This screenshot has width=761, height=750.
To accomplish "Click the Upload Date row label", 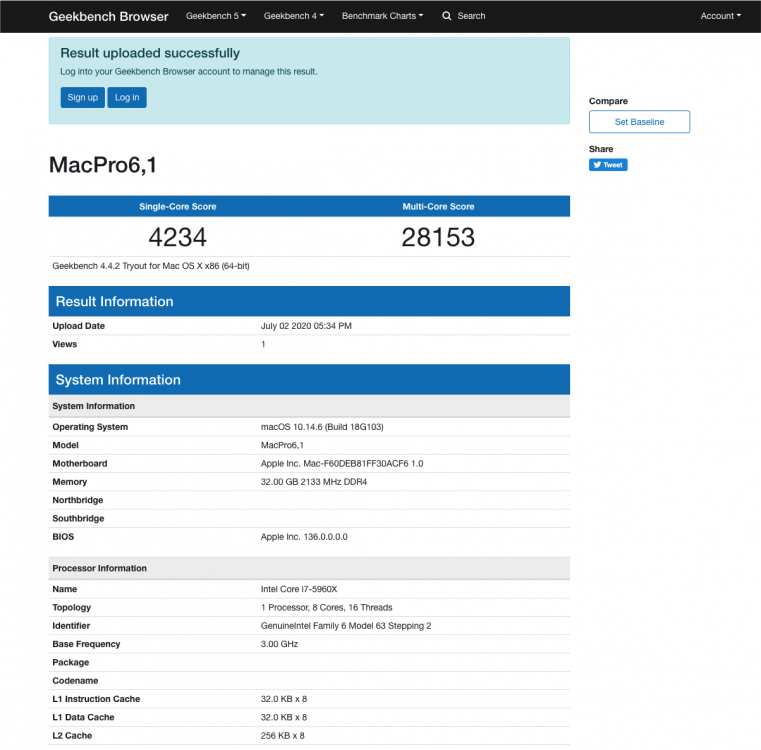I will [x=79, y=326].
